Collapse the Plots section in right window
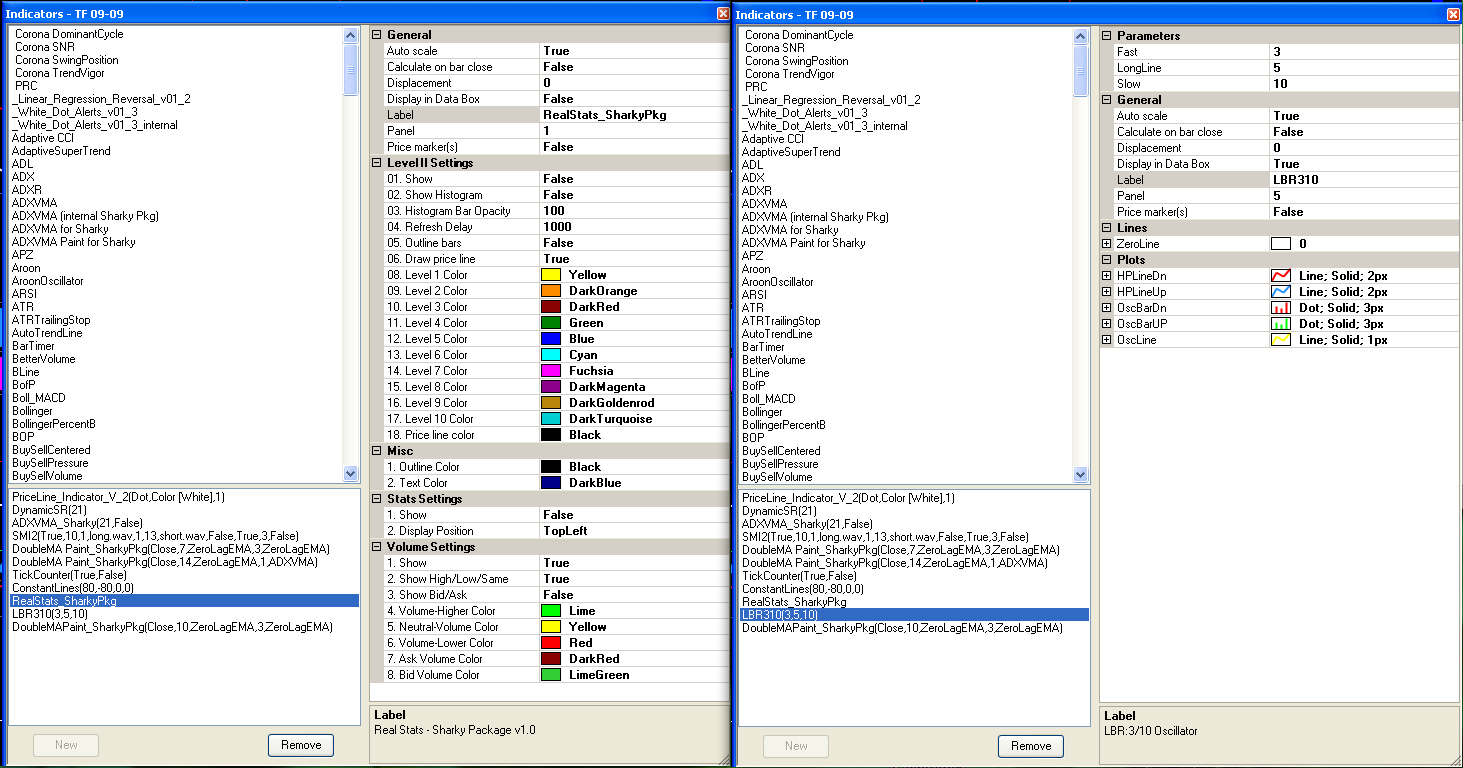Viewport: 1463px width, 768px height. [1106, 260]
